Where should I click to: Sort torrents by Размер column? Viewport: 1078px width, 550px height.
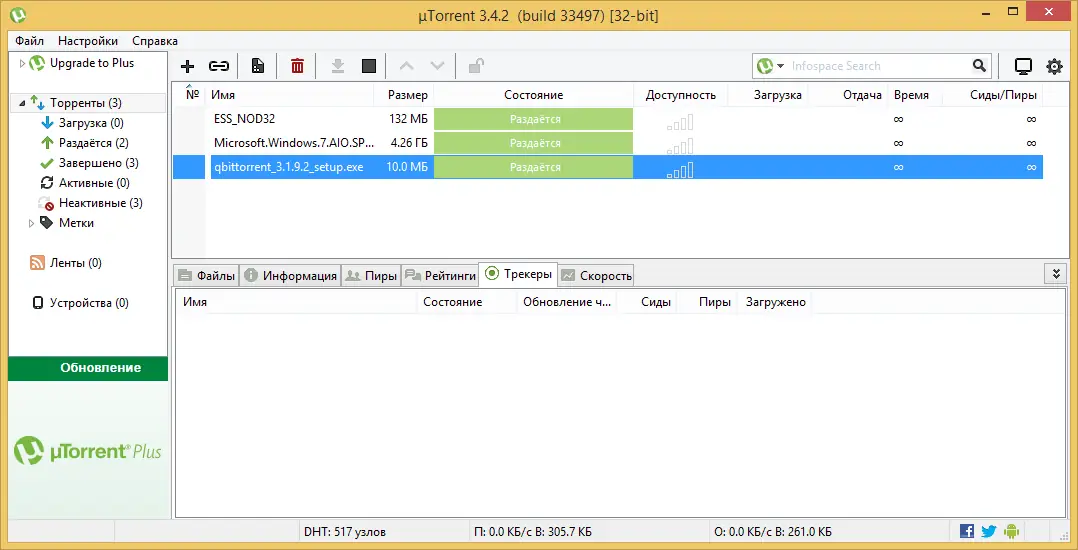pos(404,95)
